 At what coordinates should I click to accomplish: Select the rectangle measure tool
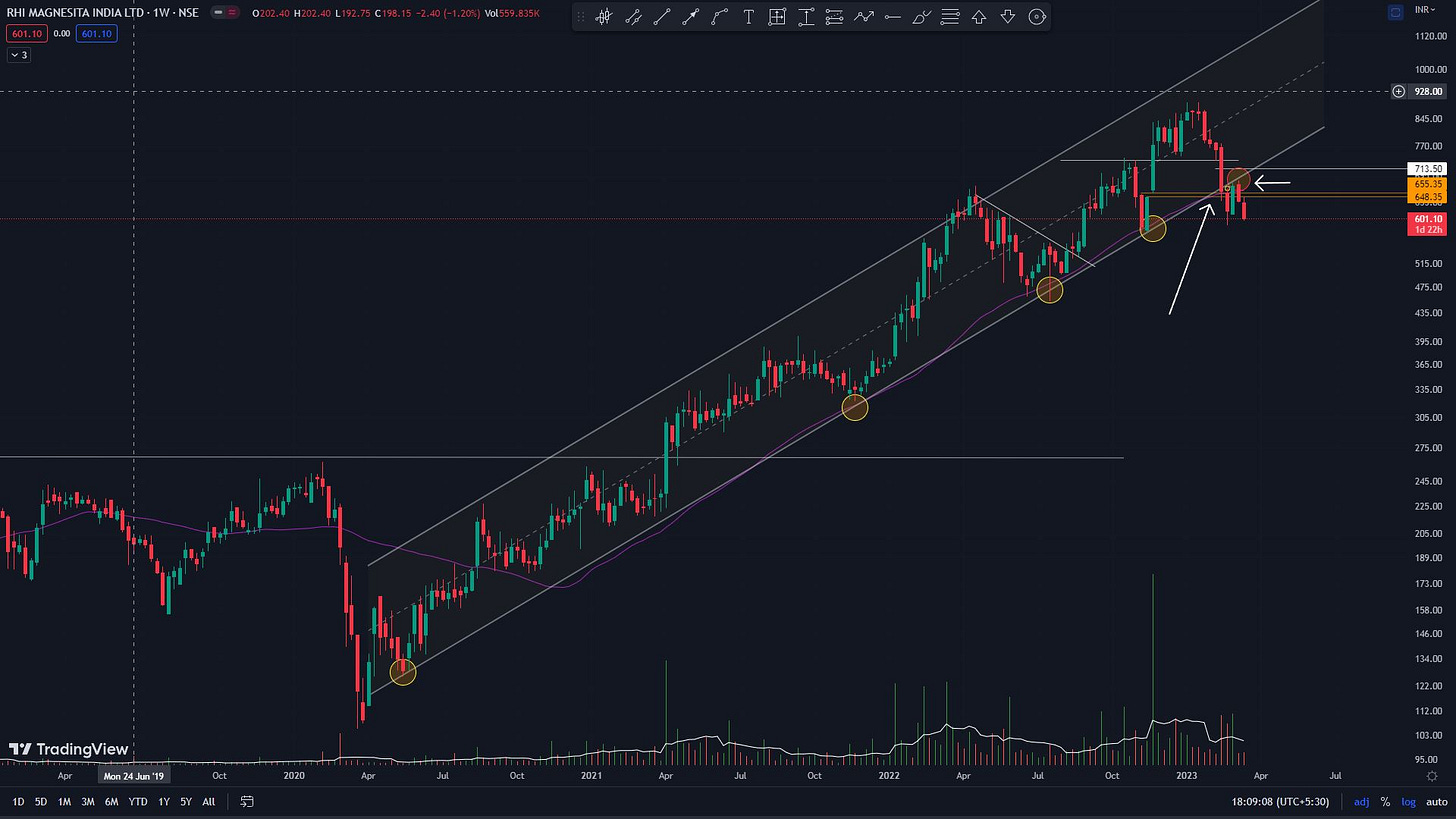point(777,17)
